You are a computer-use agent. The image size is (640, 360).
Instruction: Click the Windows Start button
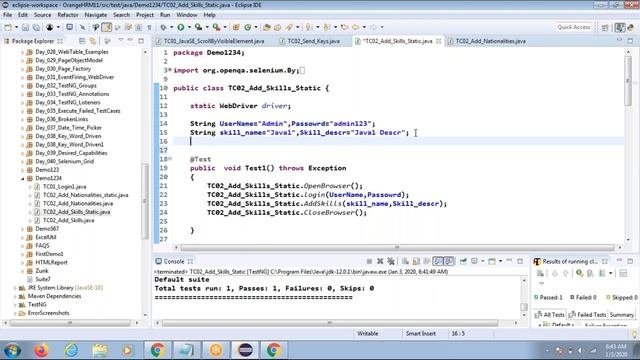(x=12, y=350)
